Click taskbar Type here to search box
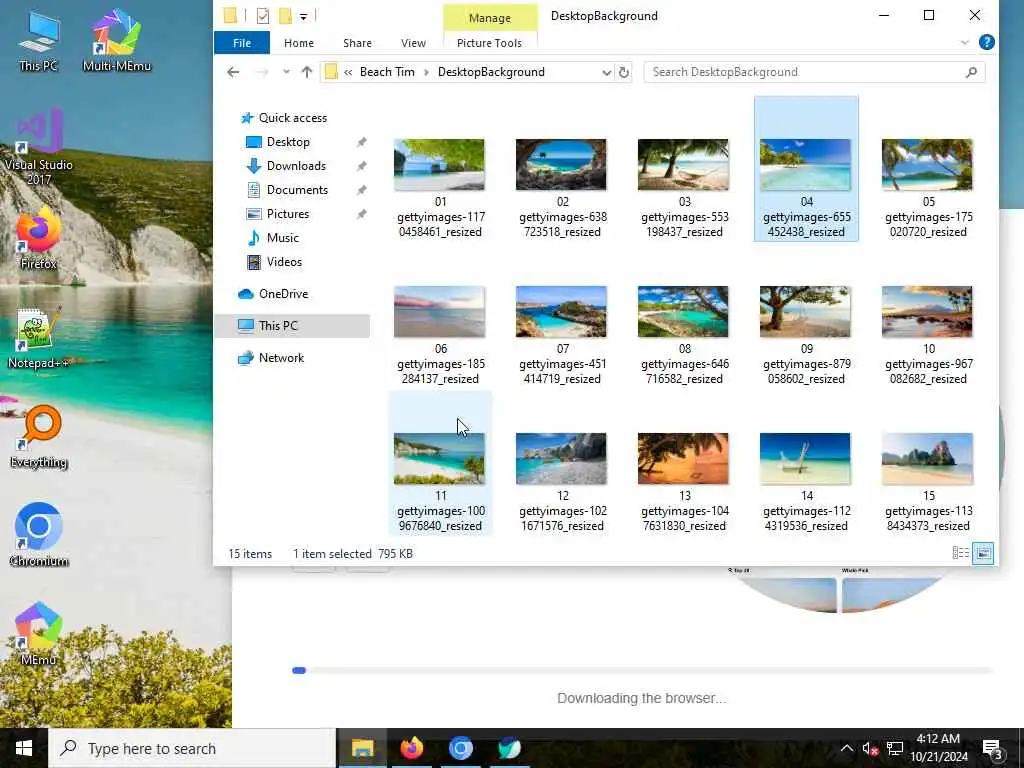The height and width of the screenshot is (768, 1024). (191, 748)
